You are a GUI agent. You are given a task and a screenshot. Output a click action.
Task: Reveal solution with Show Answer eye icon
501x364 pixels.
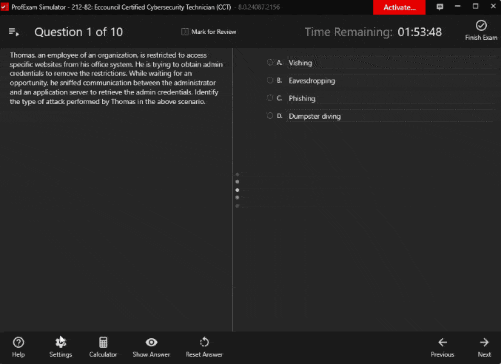pos(151,342)
